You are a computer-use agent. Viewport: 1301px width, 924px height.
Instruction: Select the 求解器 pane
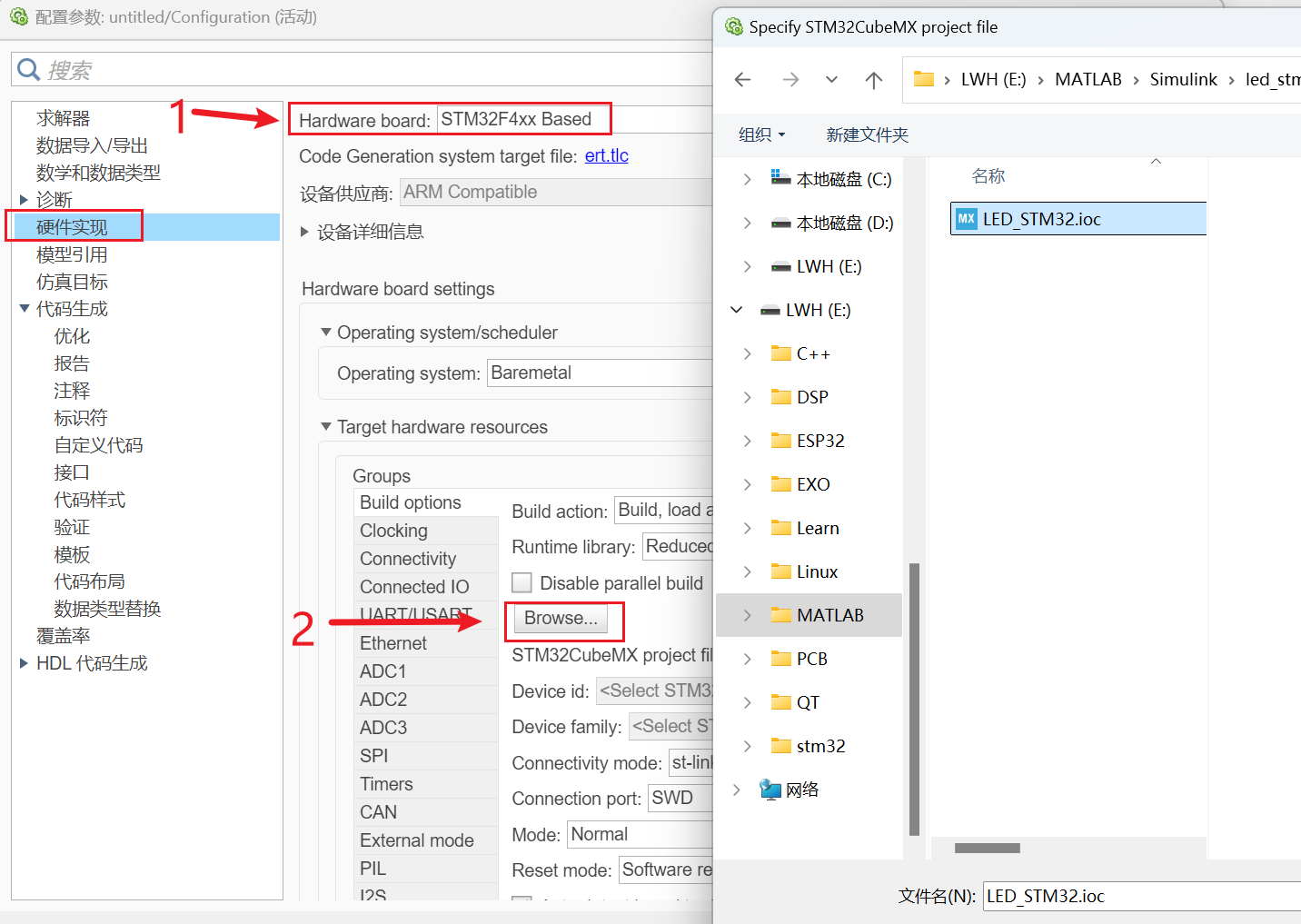pos(63,118)
